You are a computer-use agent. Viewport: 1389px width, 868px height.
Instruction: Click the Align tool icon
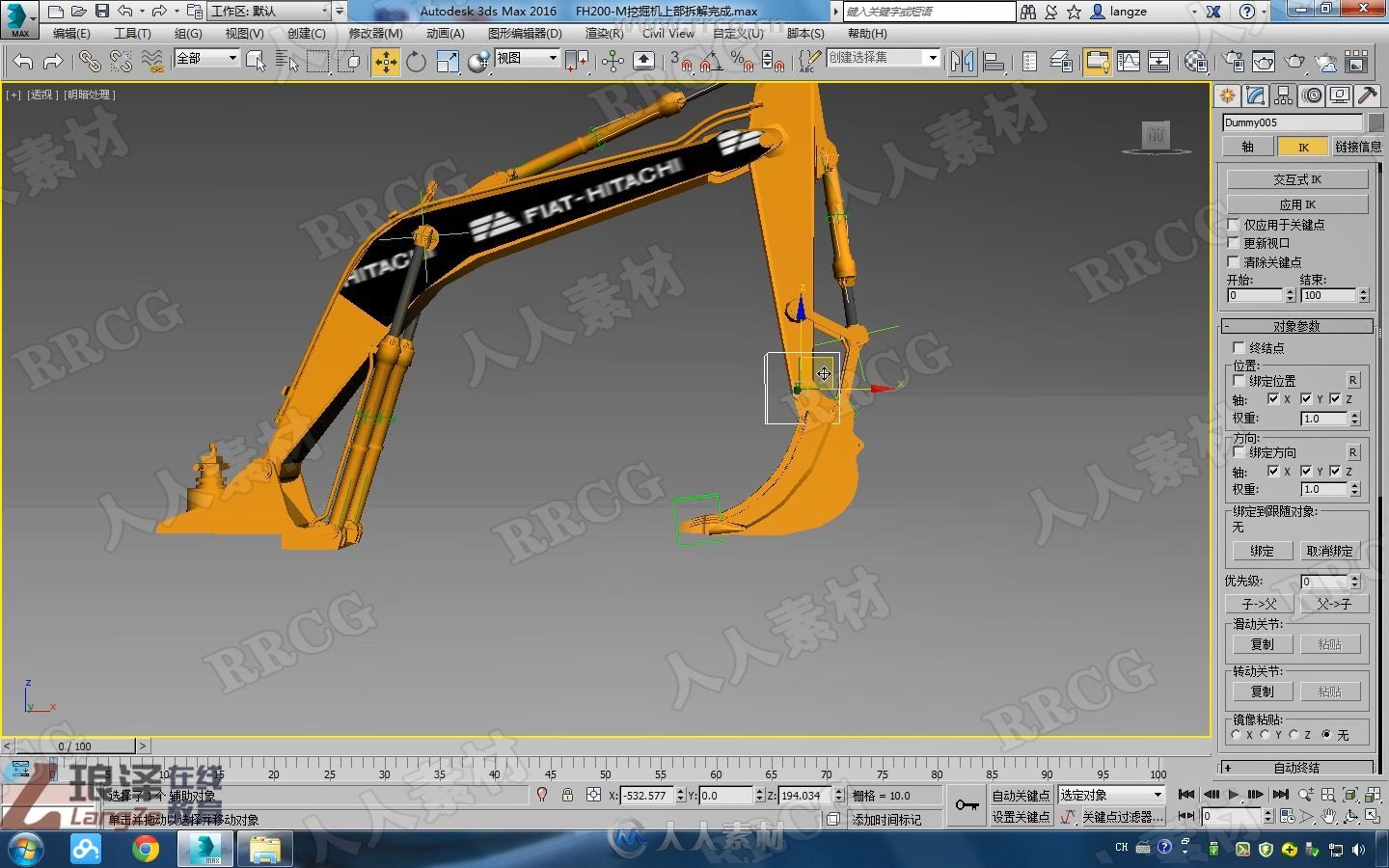[994, 62]
